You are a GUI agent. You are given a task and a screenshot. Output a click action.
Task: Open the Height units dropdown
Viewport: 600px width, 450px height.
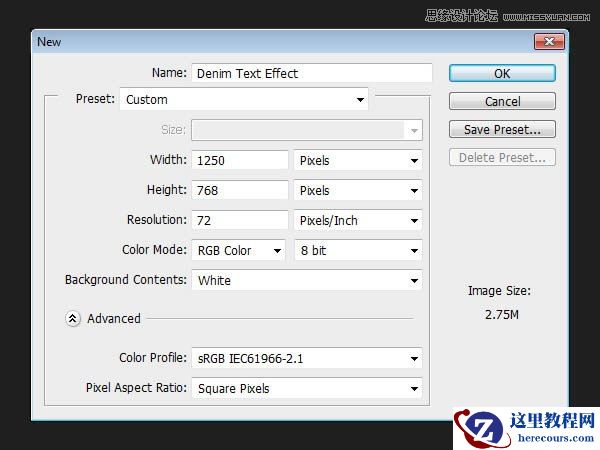(x=358, y=190)
